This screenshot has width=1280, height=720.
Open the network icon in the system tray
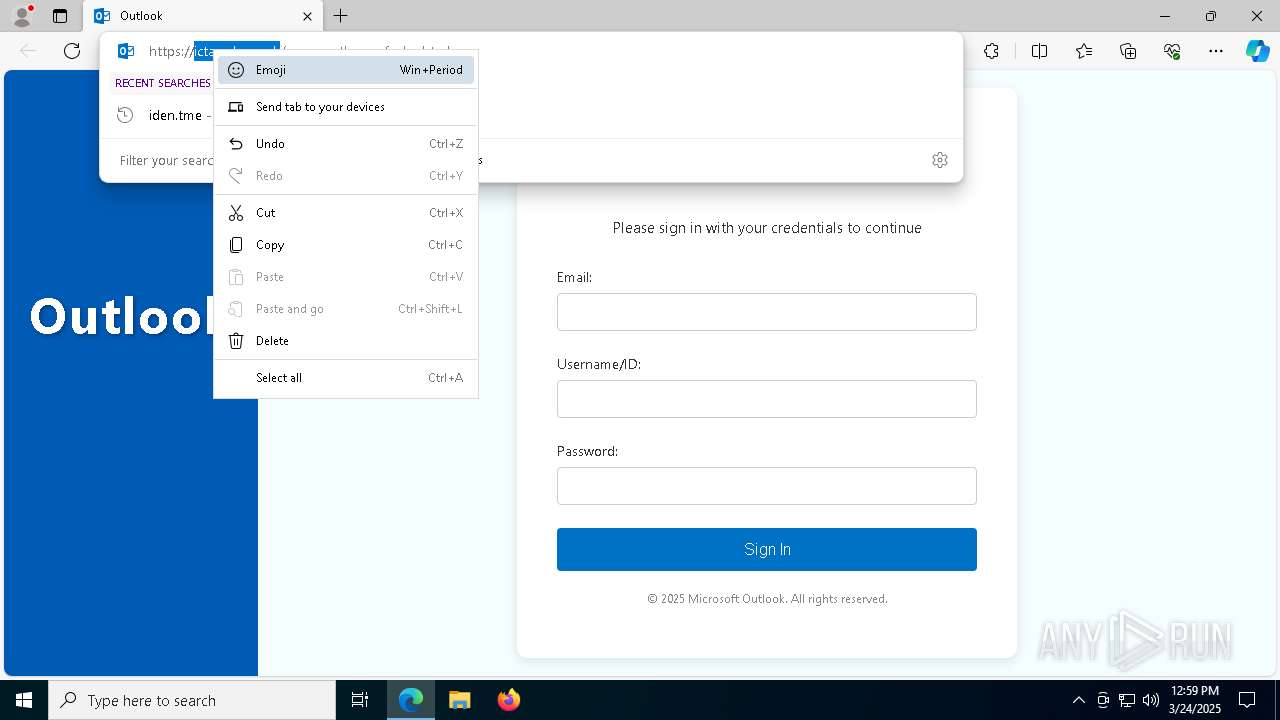(1127, 700)
